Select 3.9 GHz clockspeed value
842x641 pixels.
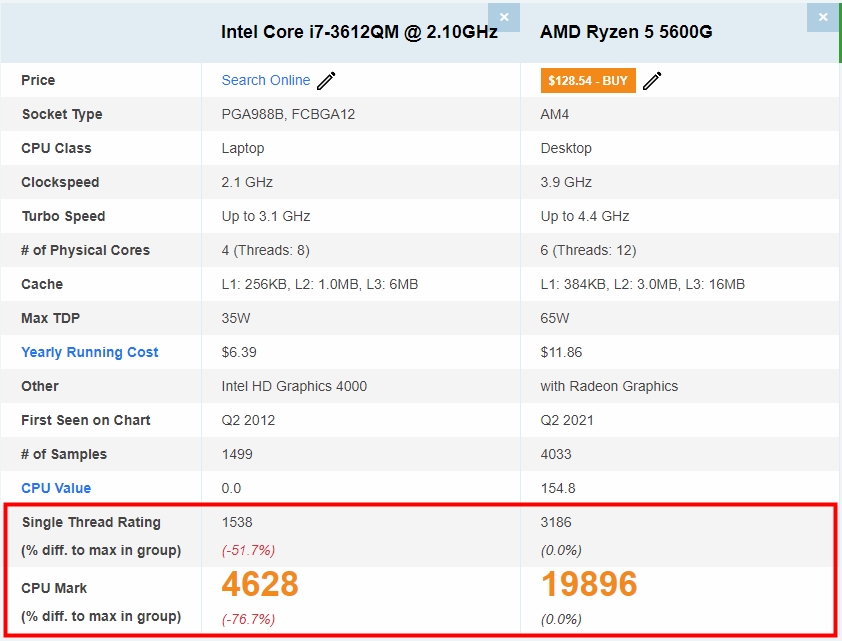click(x=566, y=182)
